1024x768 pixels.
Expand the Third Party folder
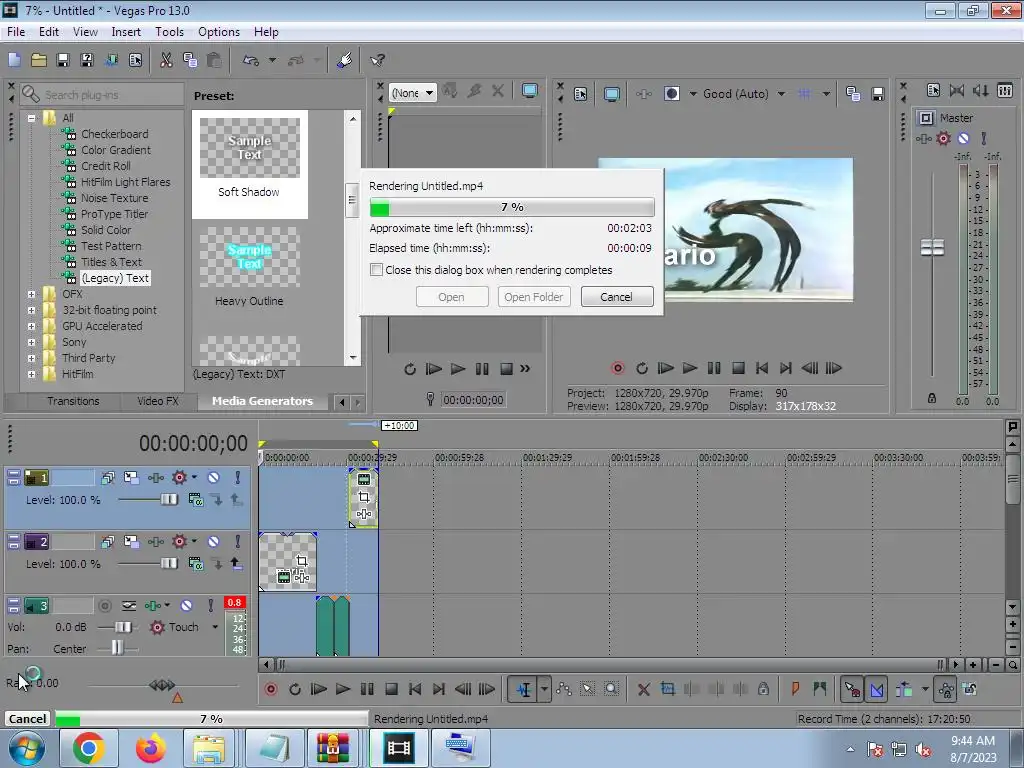[31, 359]
